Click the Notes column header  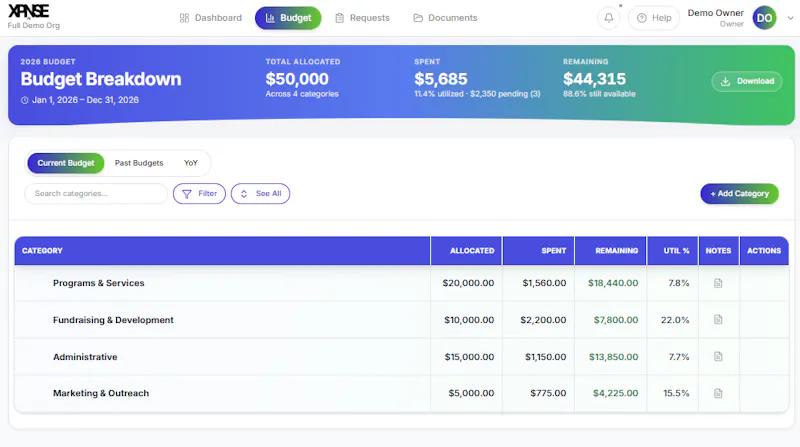718,251
